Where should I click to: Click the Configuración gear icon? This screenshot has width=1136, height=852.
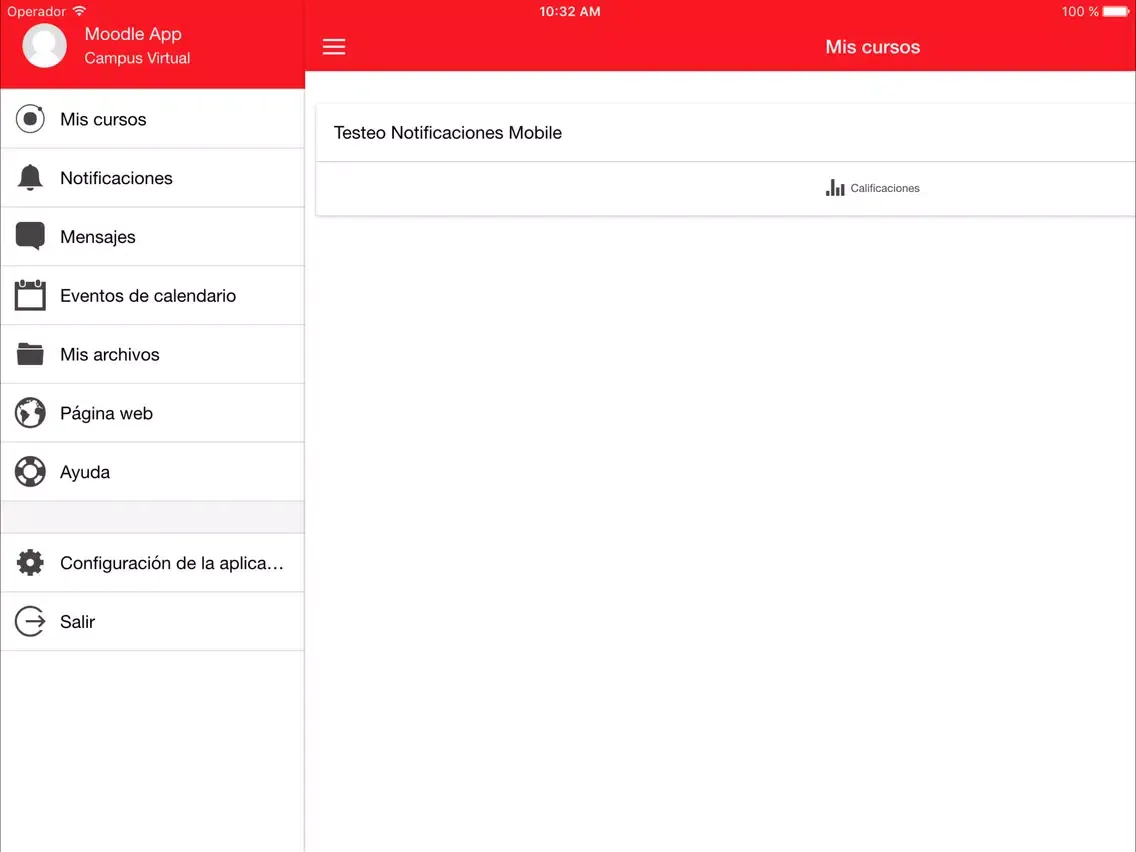pyautogui.click(x=30, y=563)
